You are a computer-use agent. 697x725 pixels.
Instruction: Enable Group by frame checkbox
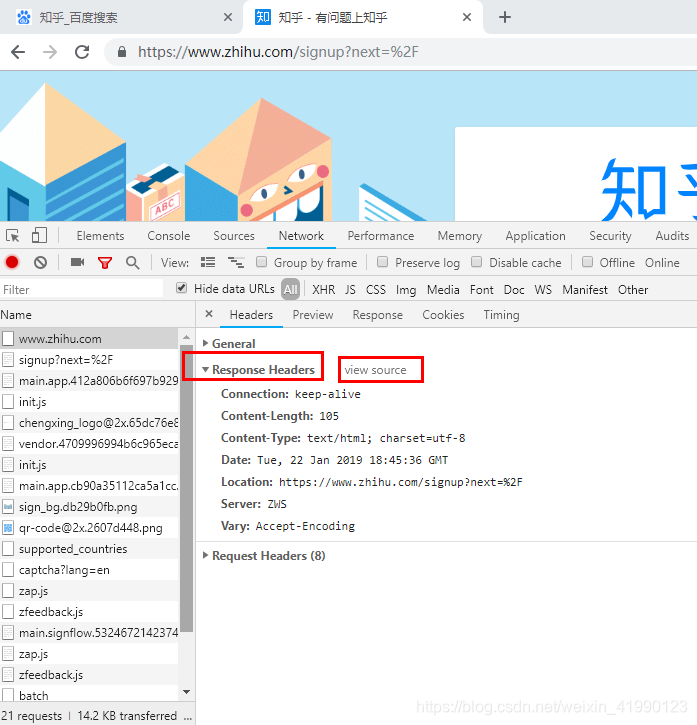(261, 262)
